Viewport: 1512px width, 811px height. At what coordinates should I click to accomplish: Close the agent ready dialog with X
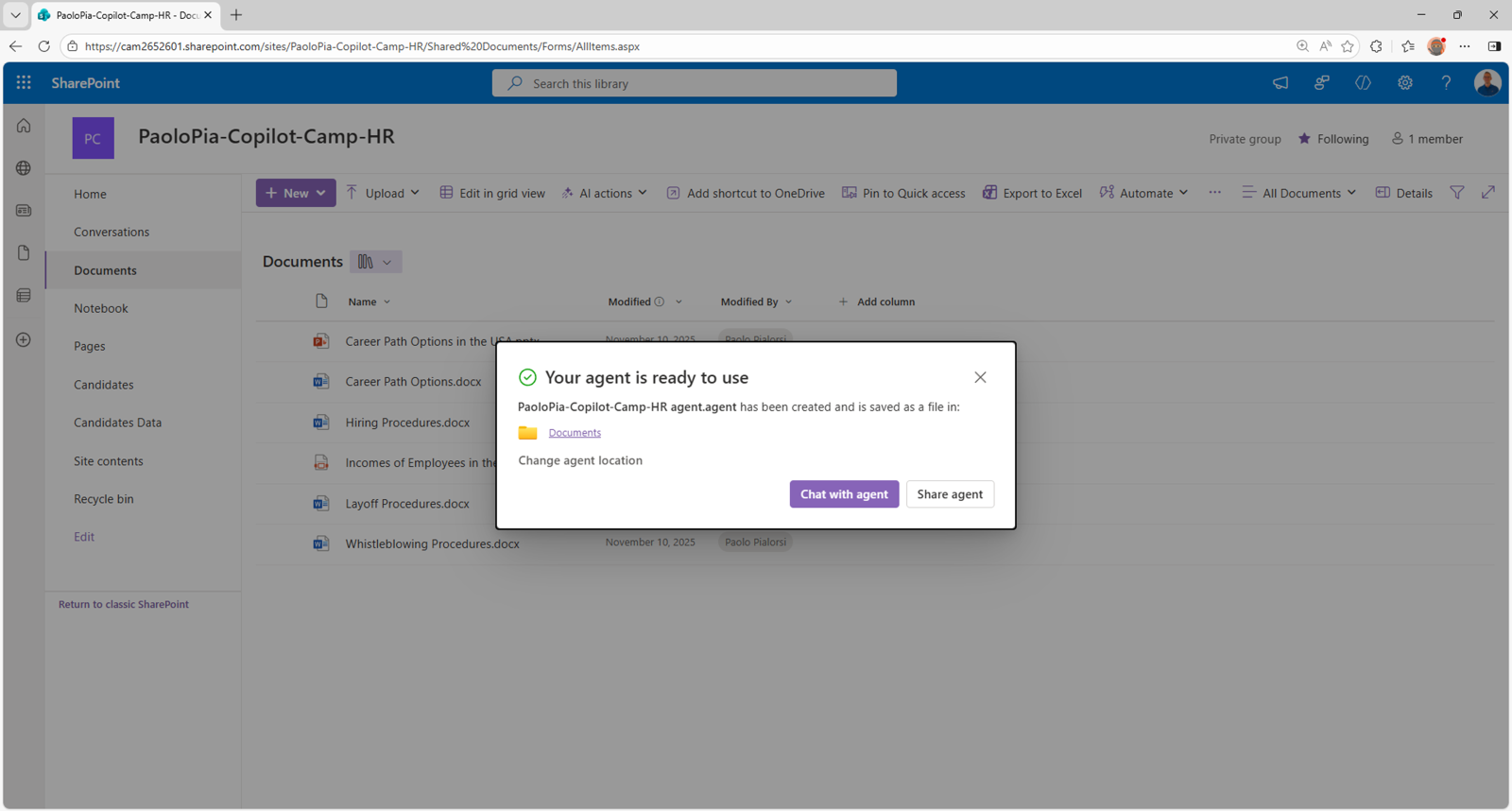pyautogui.click(x=980, y=377)
